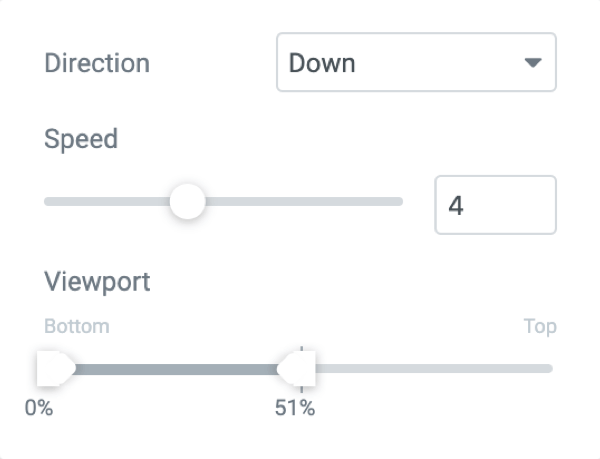Click the far-right end of Speed slider track

pyautogui.click(x=399, y=202)
